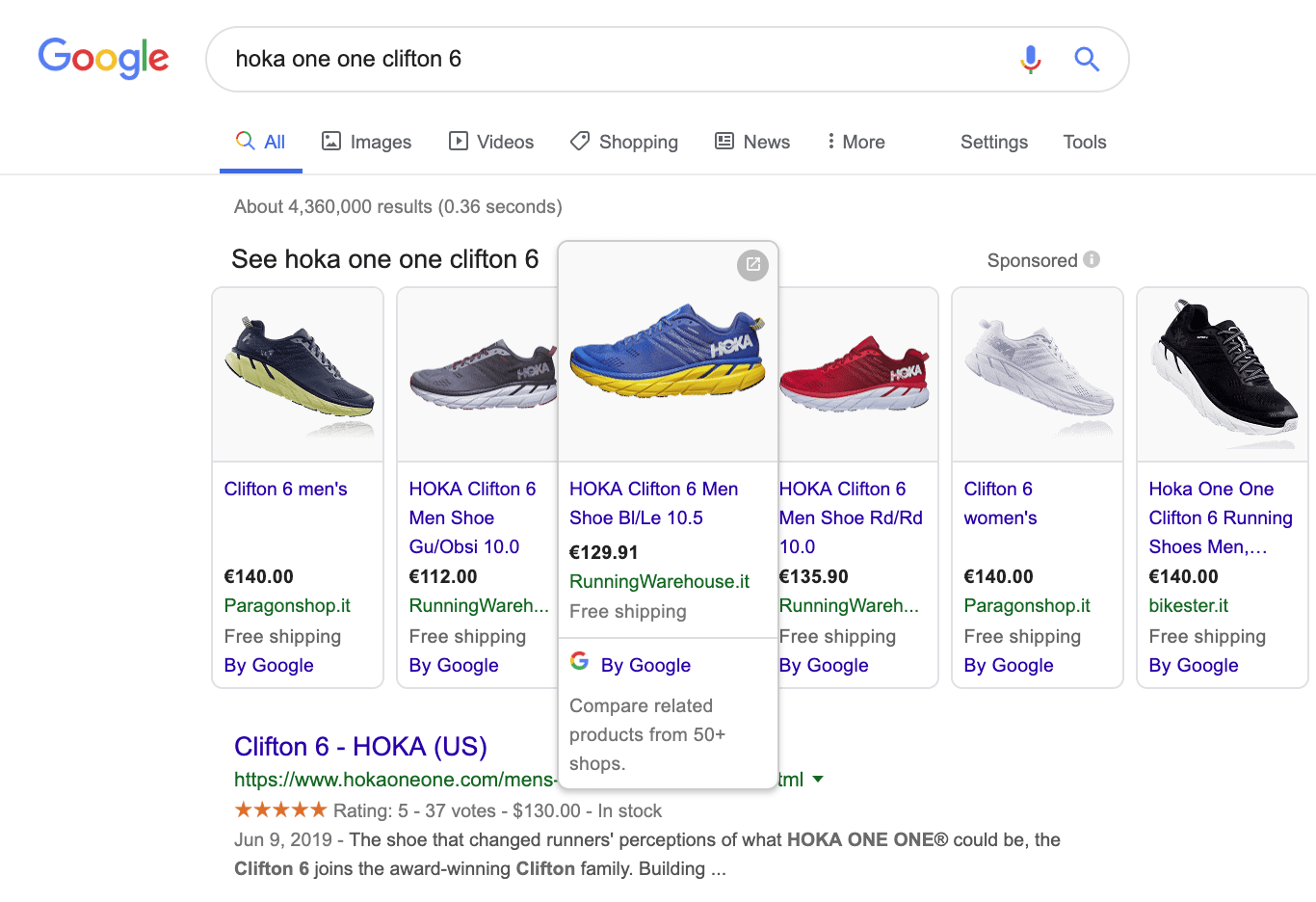Start voice search with microphone icon
The width and height of the screenshot is (1316, 902).
coord(1030,60)
